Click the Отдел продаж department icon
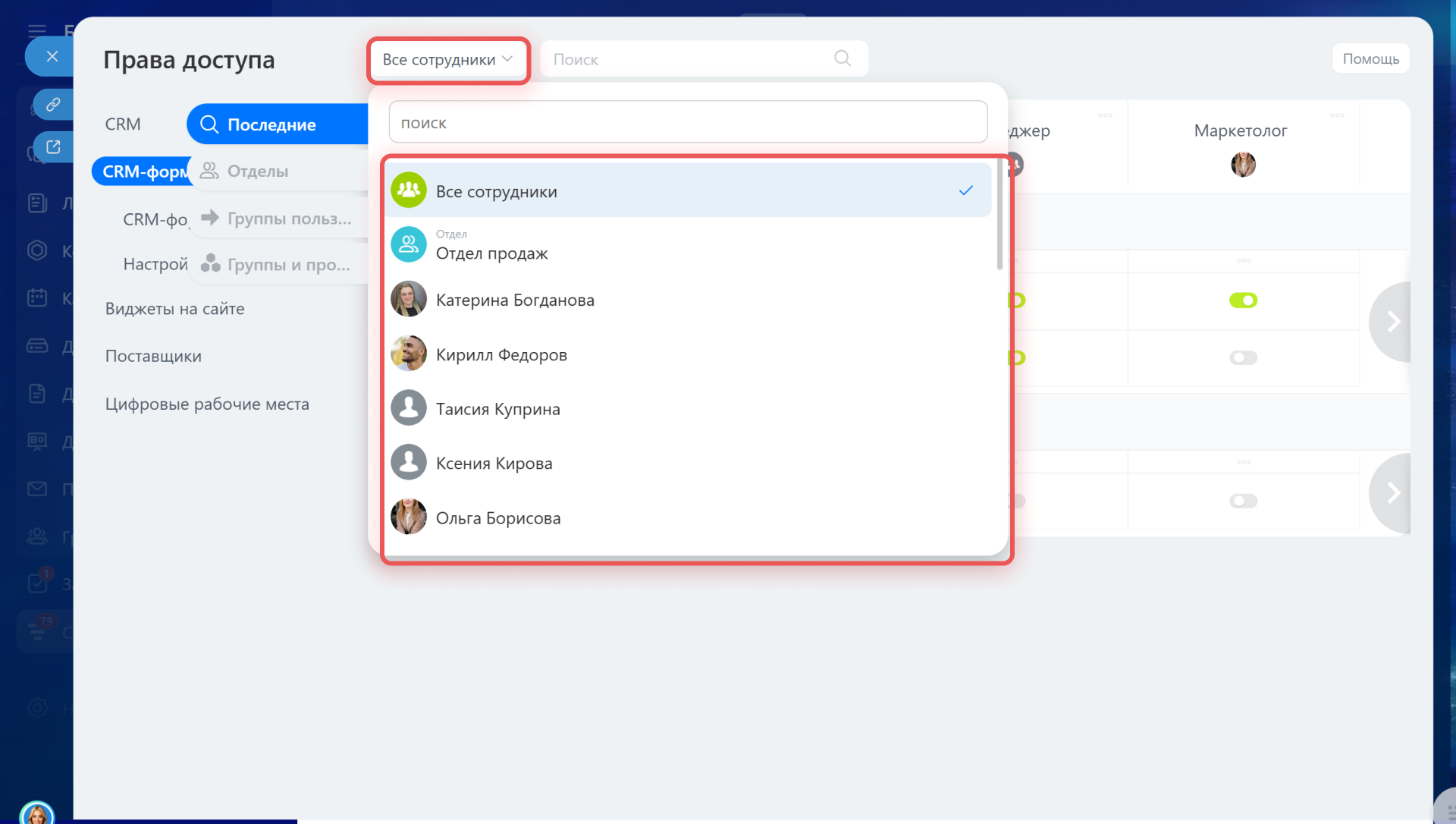Image resolution: width=1456 pixels, height=824 pixels. click(409, 244)
